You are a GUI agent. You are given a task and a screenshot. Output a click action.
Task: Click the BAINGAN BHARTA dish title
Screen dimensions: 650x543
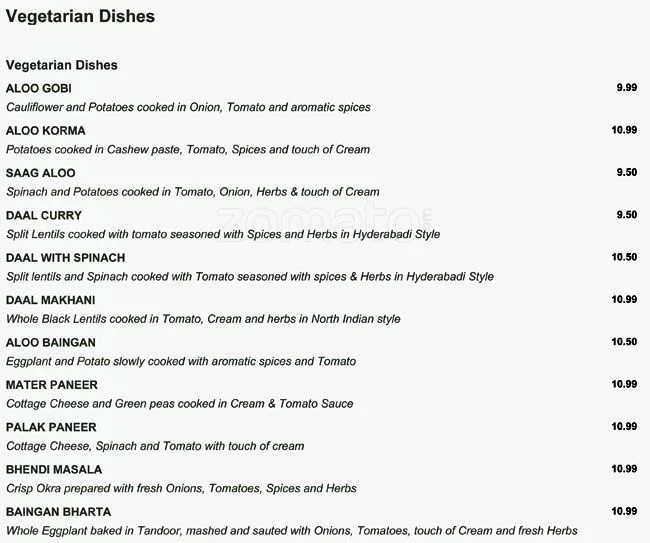click(58, 511)
